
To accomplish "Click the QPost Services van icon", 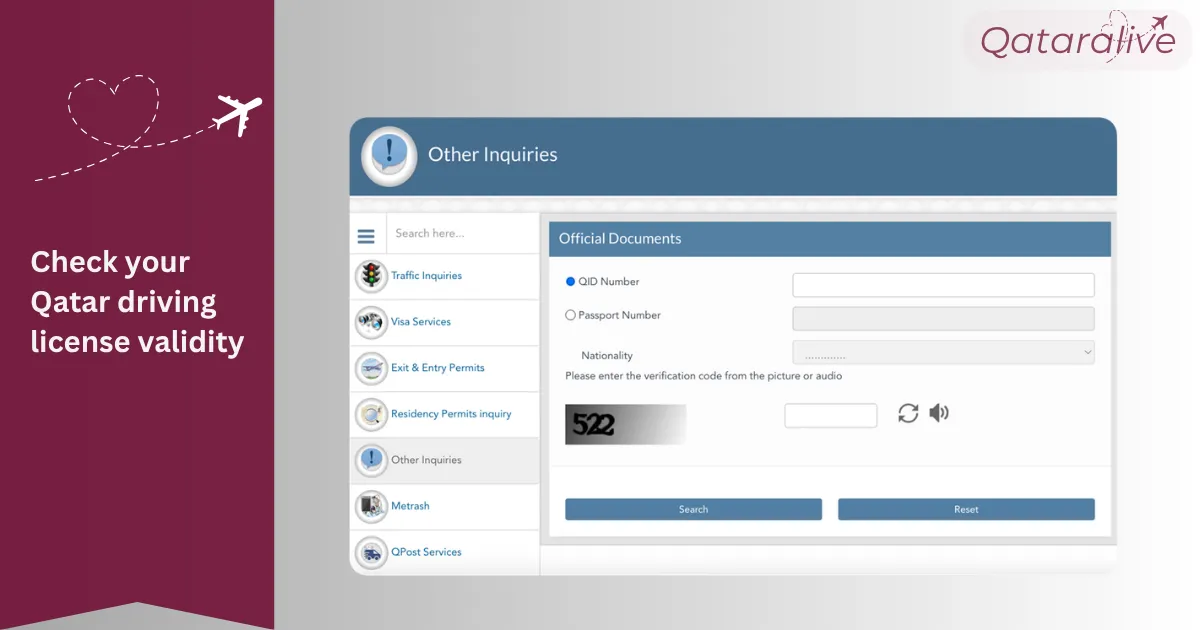I will 371,552.
